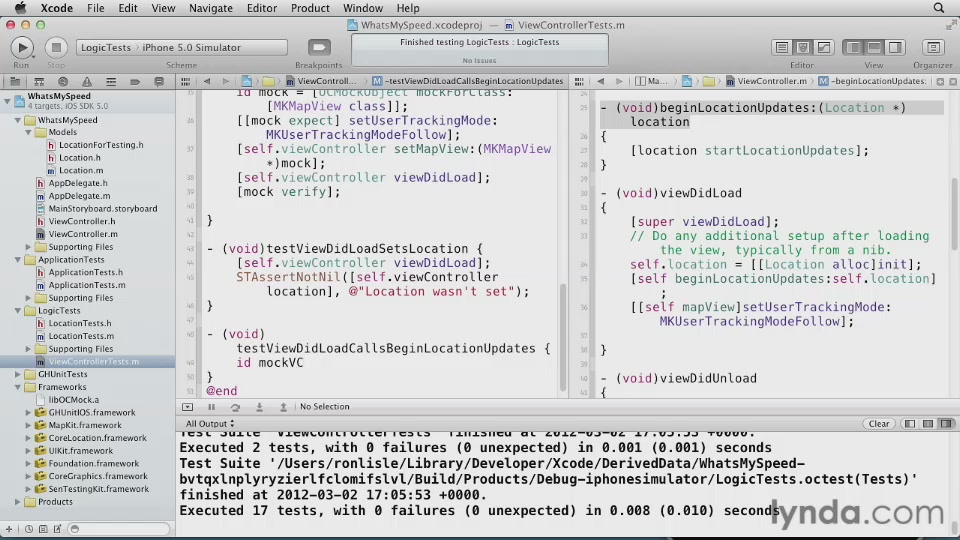Open the Edit menu
Image resolution: width=960 pixels, height=540 pixels.
coord(127,8)
